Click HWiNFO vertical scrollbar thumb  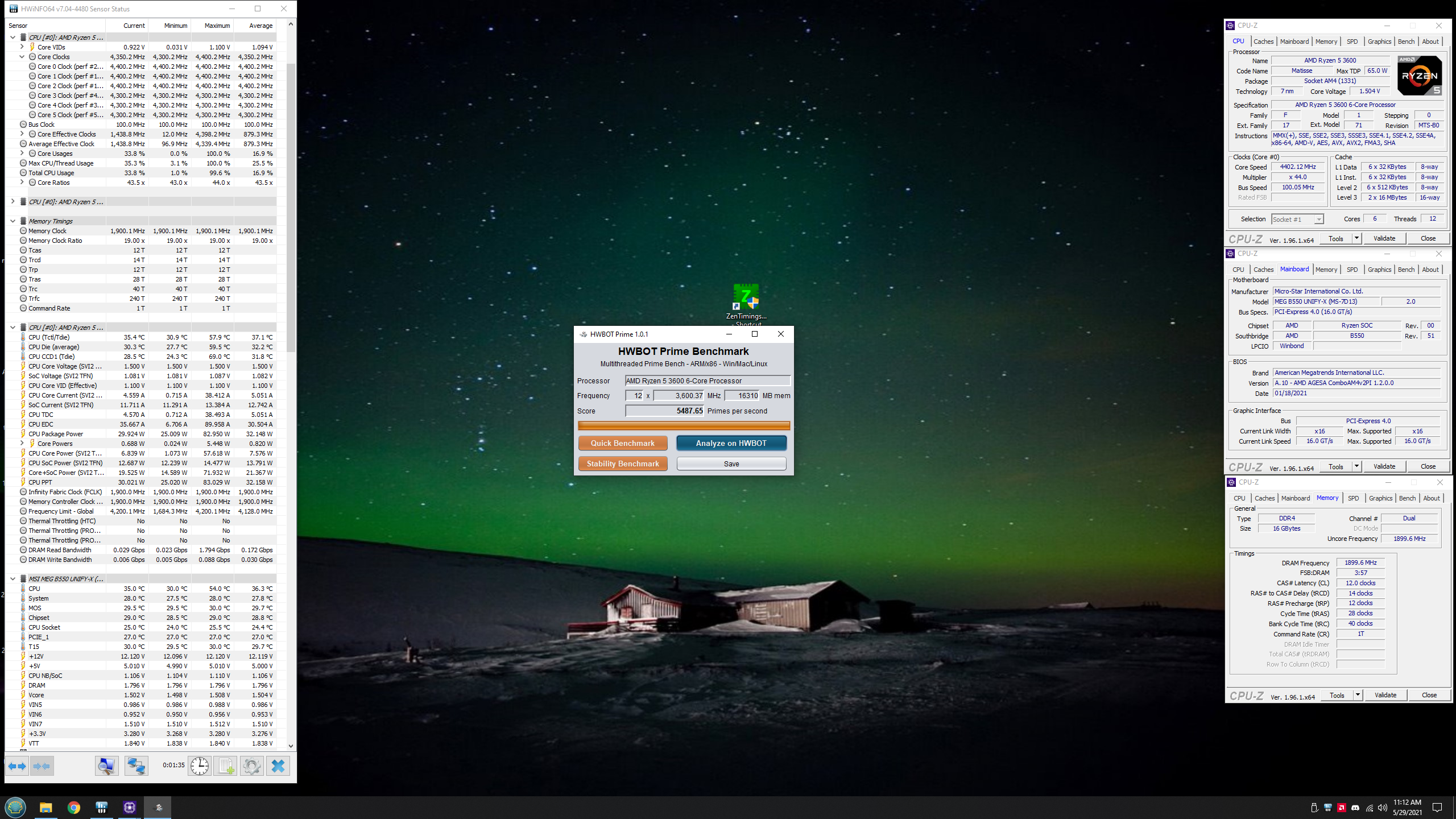[291, 208]
